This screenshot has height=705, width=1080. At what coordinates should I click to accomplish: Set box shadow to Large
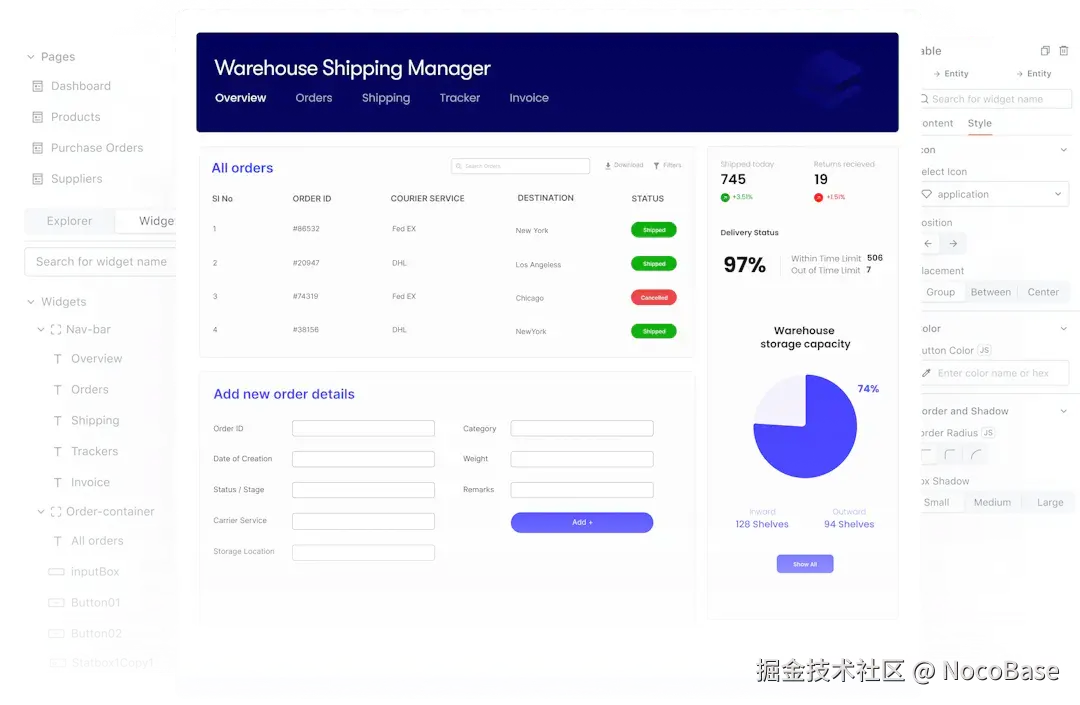tap(1050, 503)
